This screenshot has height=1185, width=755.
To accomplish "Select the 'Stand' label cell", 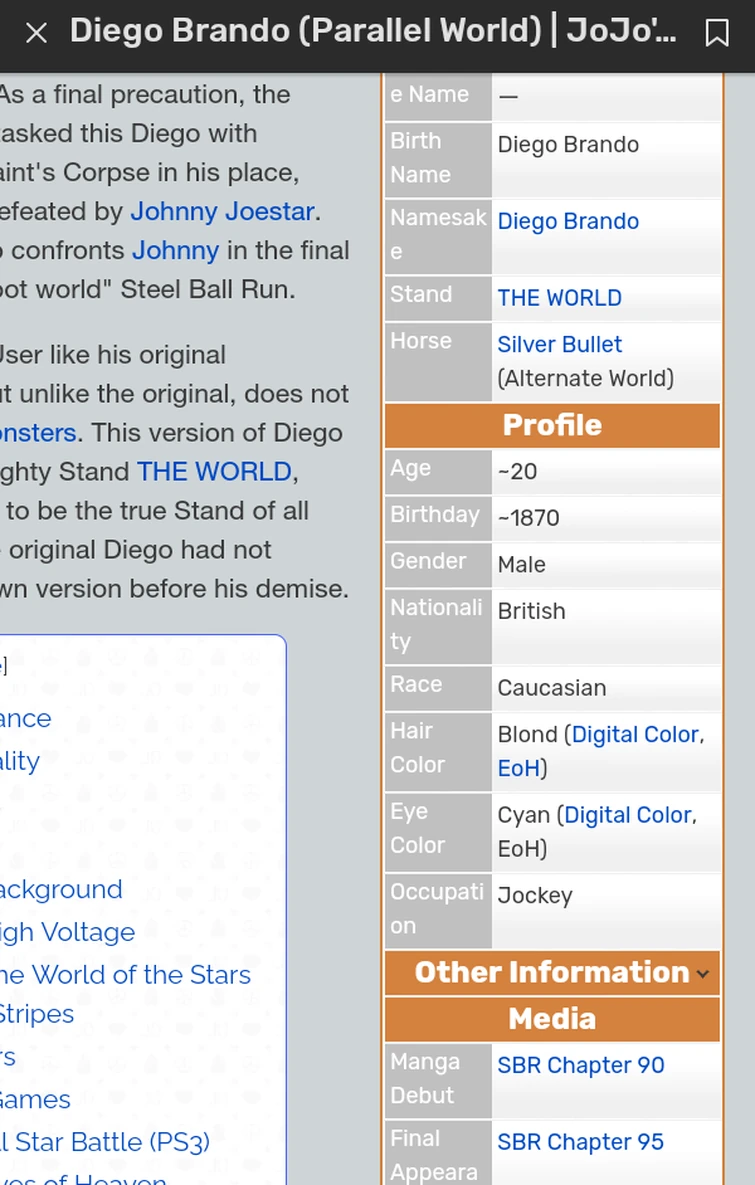I will [x=438, y=297].
